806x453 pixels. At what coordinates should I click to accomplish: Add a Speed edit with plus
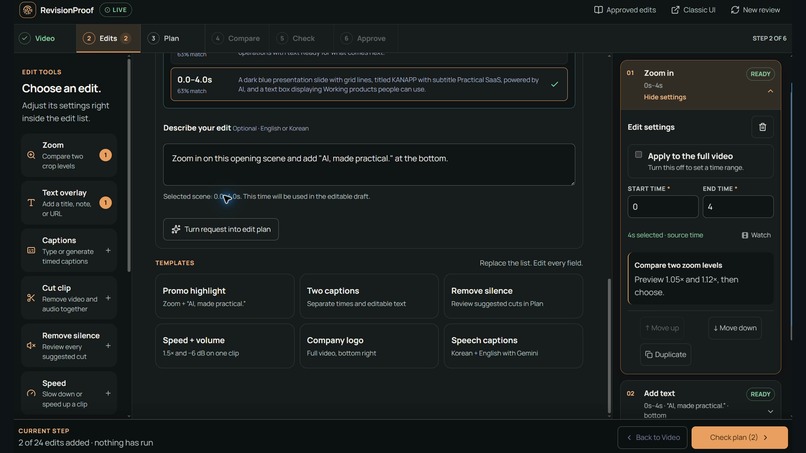tap(108, 393)
